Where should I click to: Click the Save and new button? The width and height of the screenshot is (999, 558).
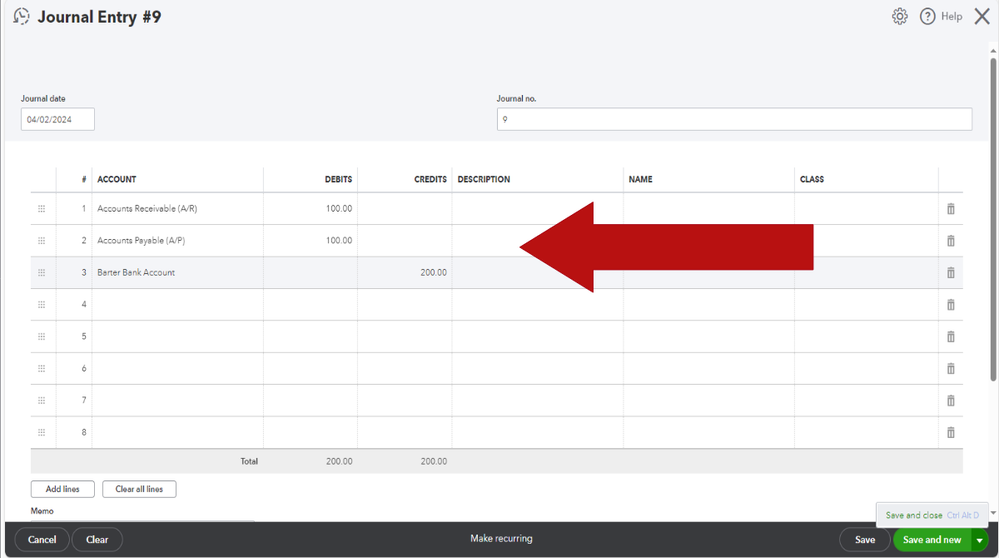point(932,540)
